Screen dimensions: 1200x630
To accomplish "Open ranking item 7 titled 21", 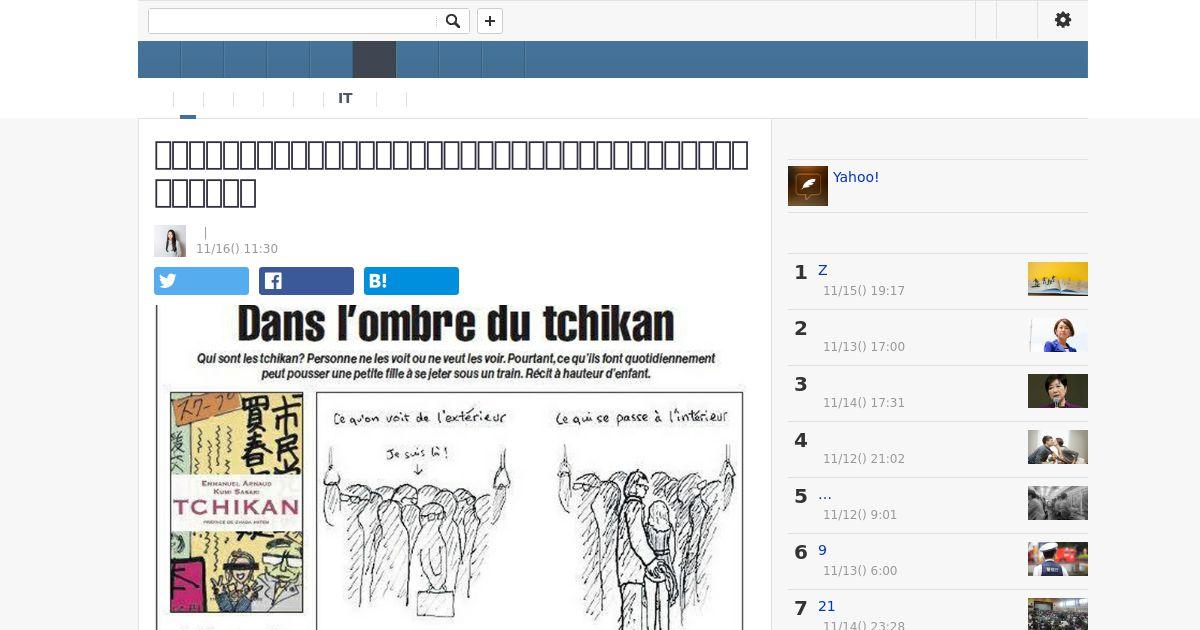I will coord(827,606).
